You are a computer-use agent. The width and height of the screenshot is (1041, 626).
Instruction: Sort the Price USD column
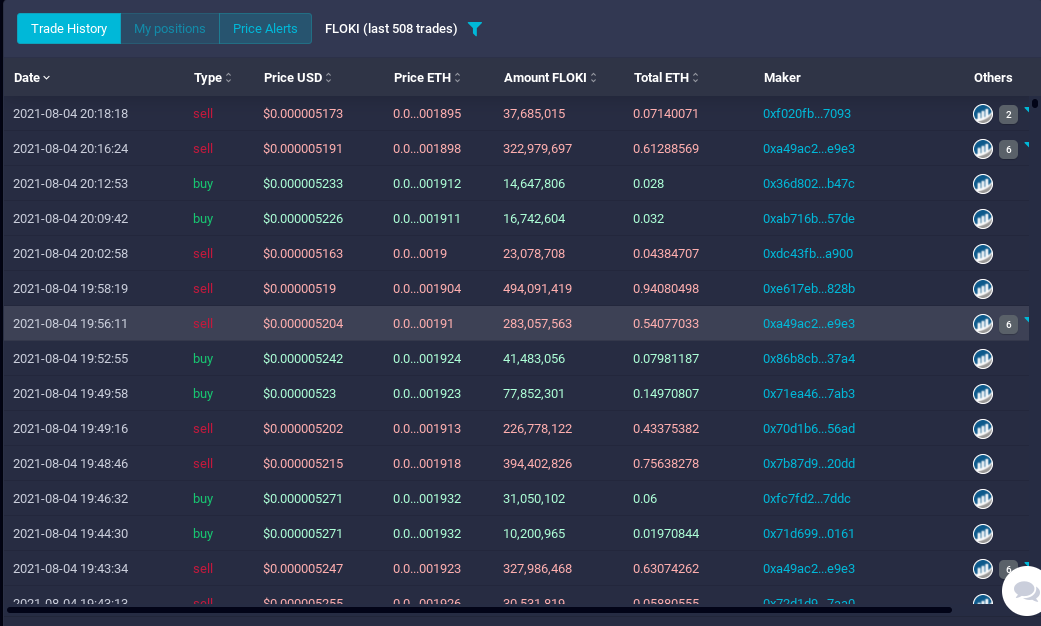click(x=330, y=77)
